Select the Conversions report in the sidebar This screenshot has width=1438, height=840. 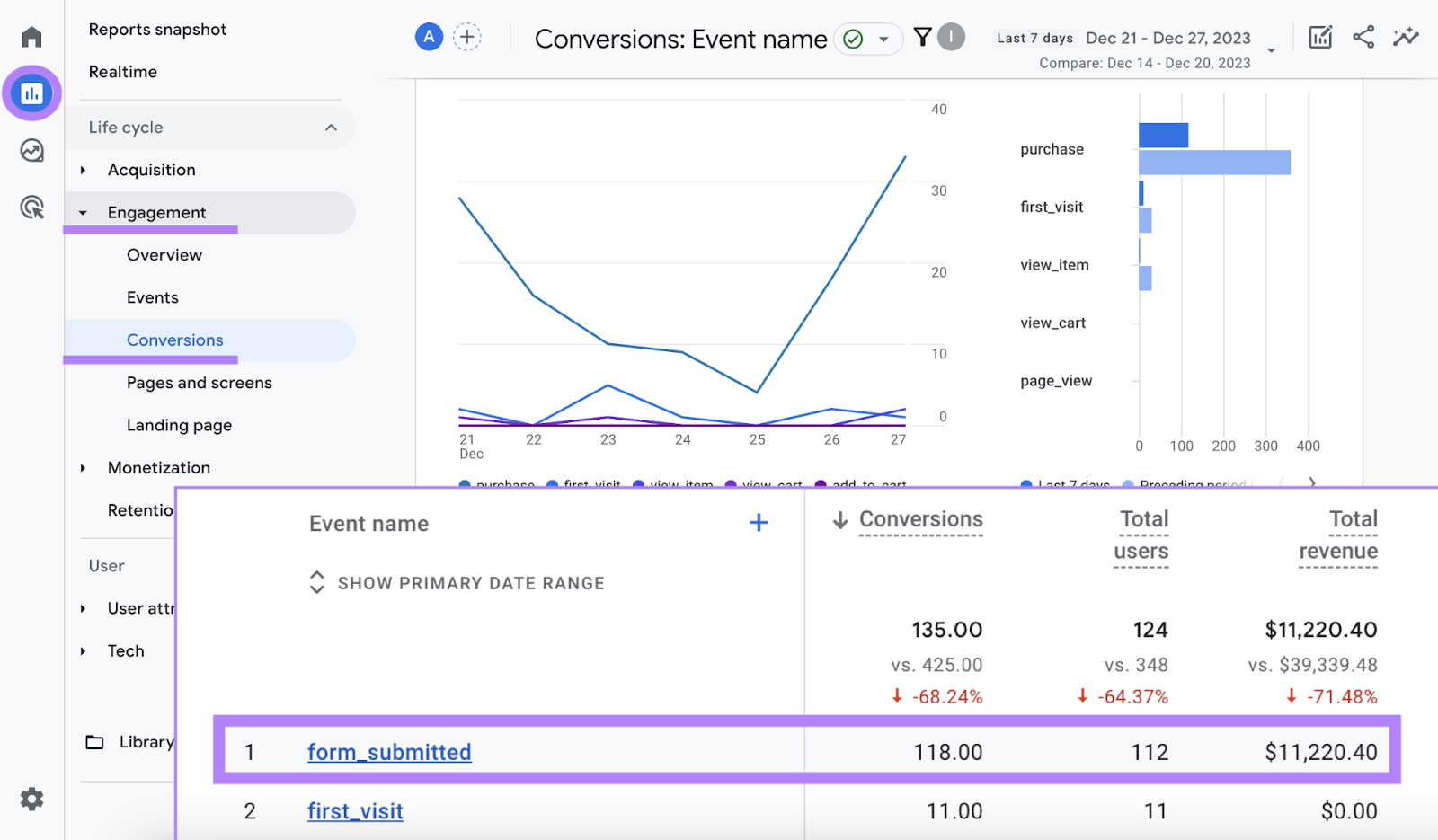pos(174,340)
